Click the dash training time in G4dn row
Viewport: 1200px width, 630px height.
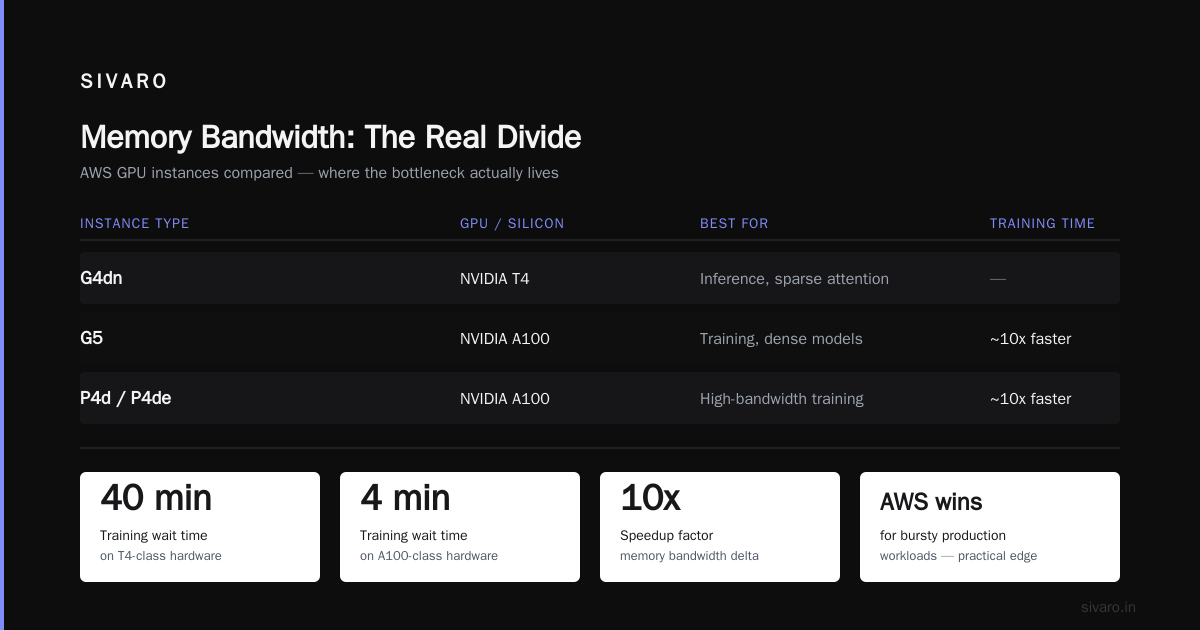pyautogui.click(x=998, y=279)
